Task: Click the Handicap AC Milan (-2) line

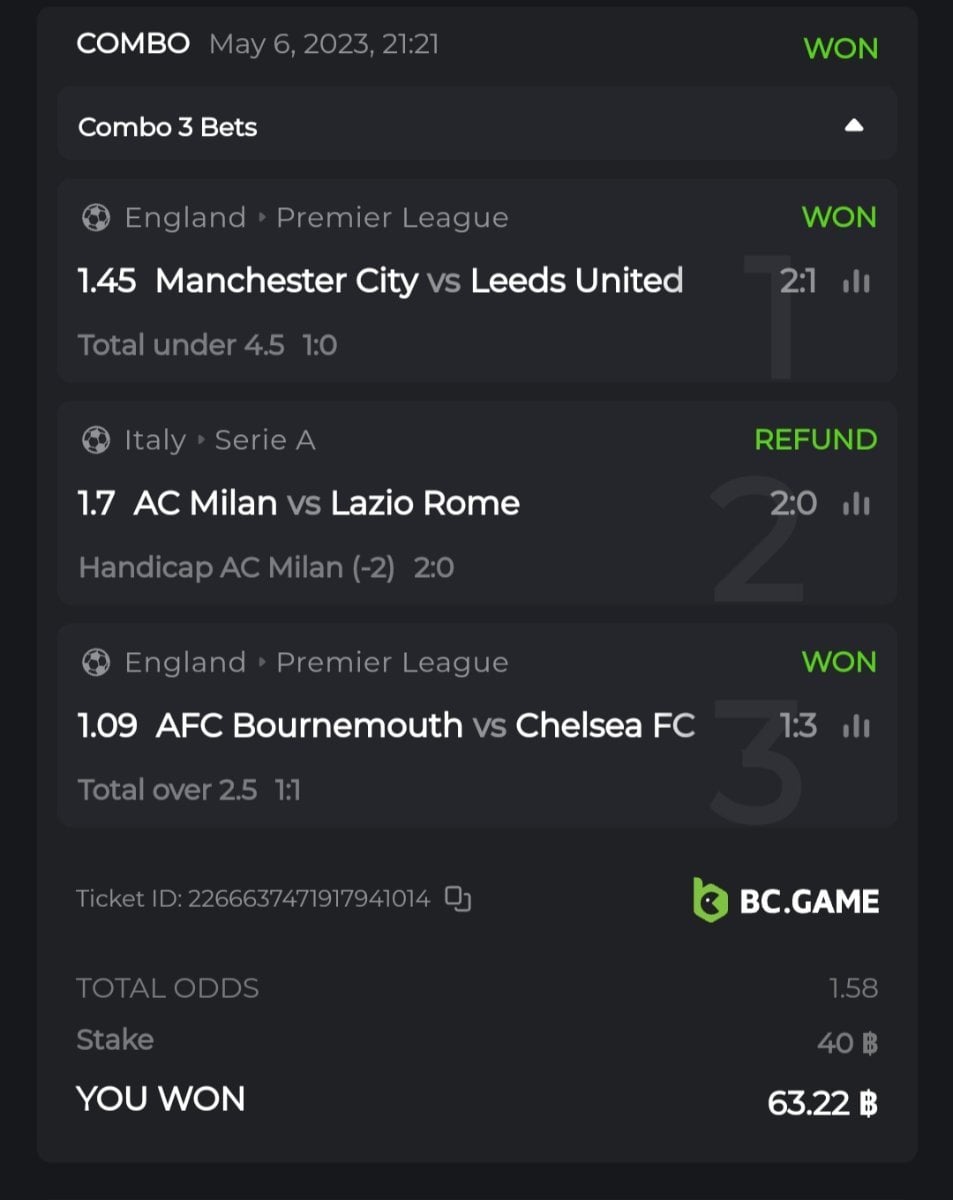Action: pos(236,568)
